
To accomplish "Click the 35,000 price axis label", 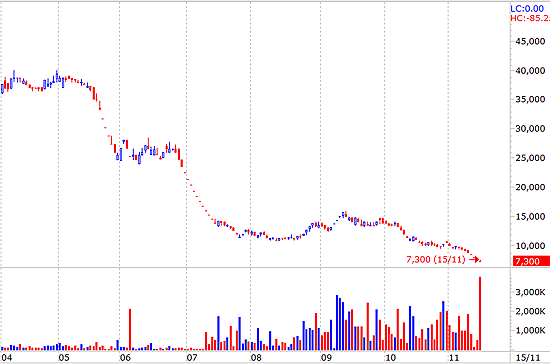I will click(530, 100).
